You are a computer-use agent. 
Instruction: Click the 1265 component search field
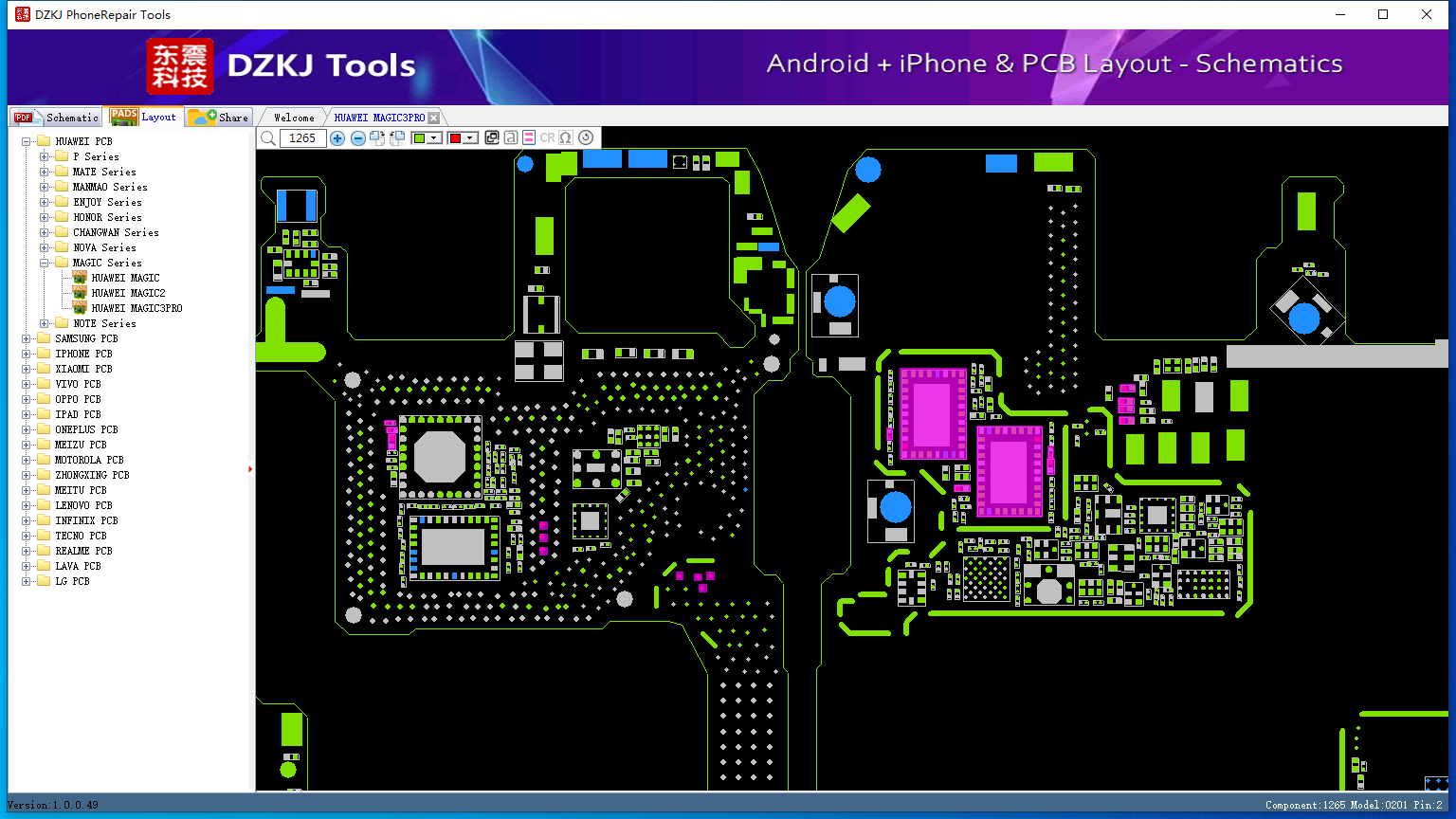pyautogui.click(x=302, y=138)
